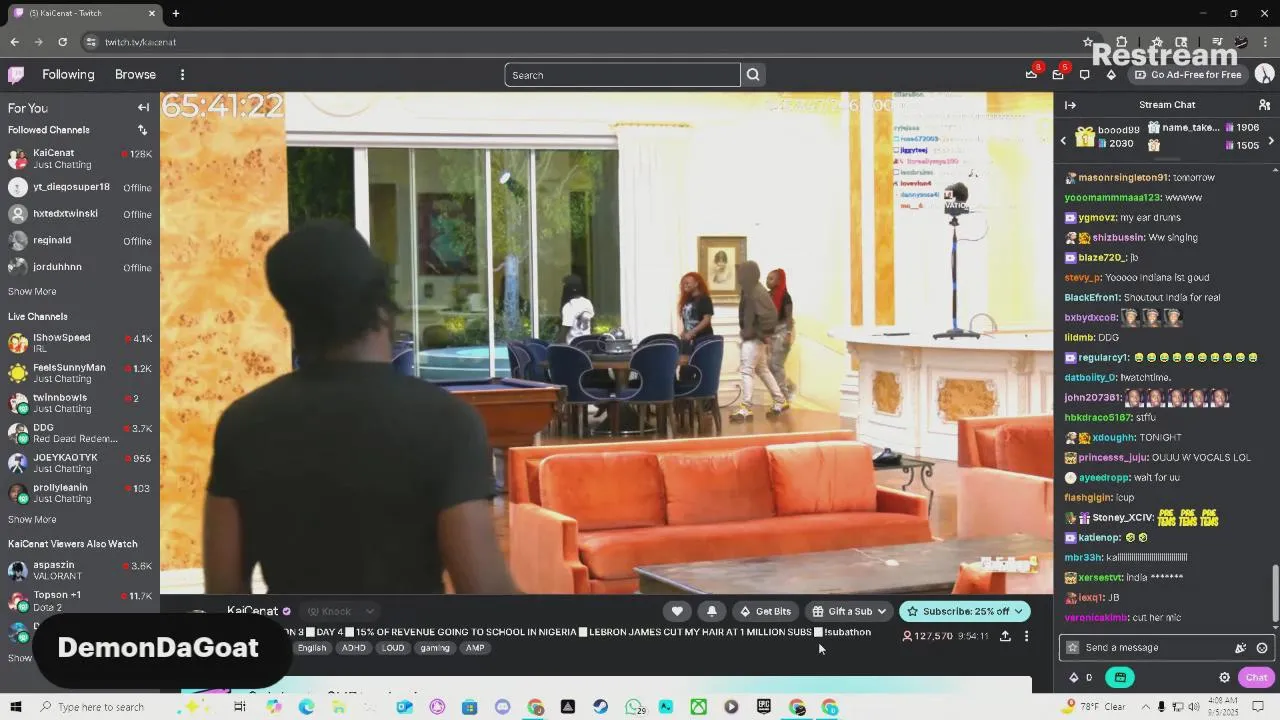The image size is (1280, 720).
Task: Open the Gift a Sub dropdown
Action: [x=849, y=611]
